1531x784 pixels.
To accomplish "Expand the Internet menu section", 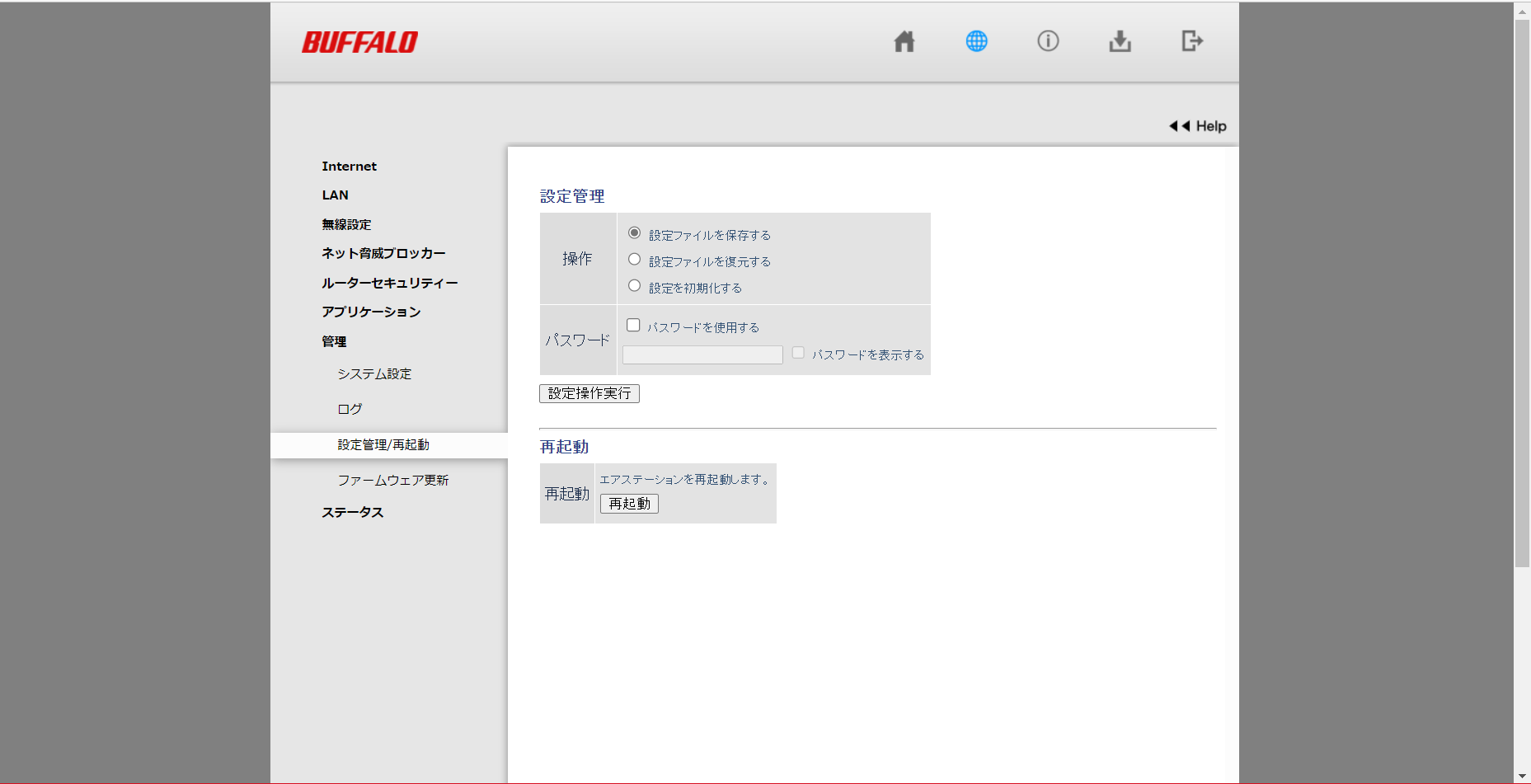I will coord(349,167).
